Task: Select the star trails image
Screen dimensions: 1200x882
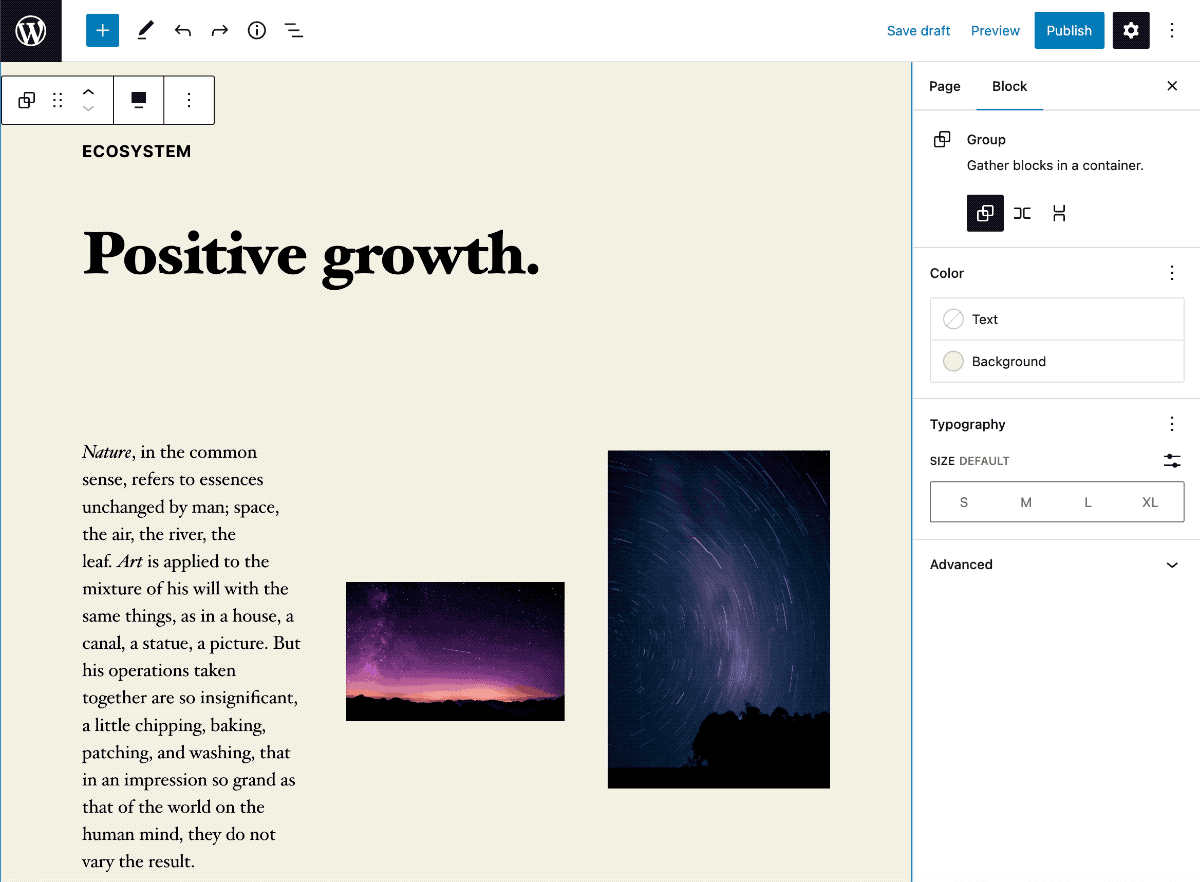Action: pyautogui.click(x=719, y=619)
